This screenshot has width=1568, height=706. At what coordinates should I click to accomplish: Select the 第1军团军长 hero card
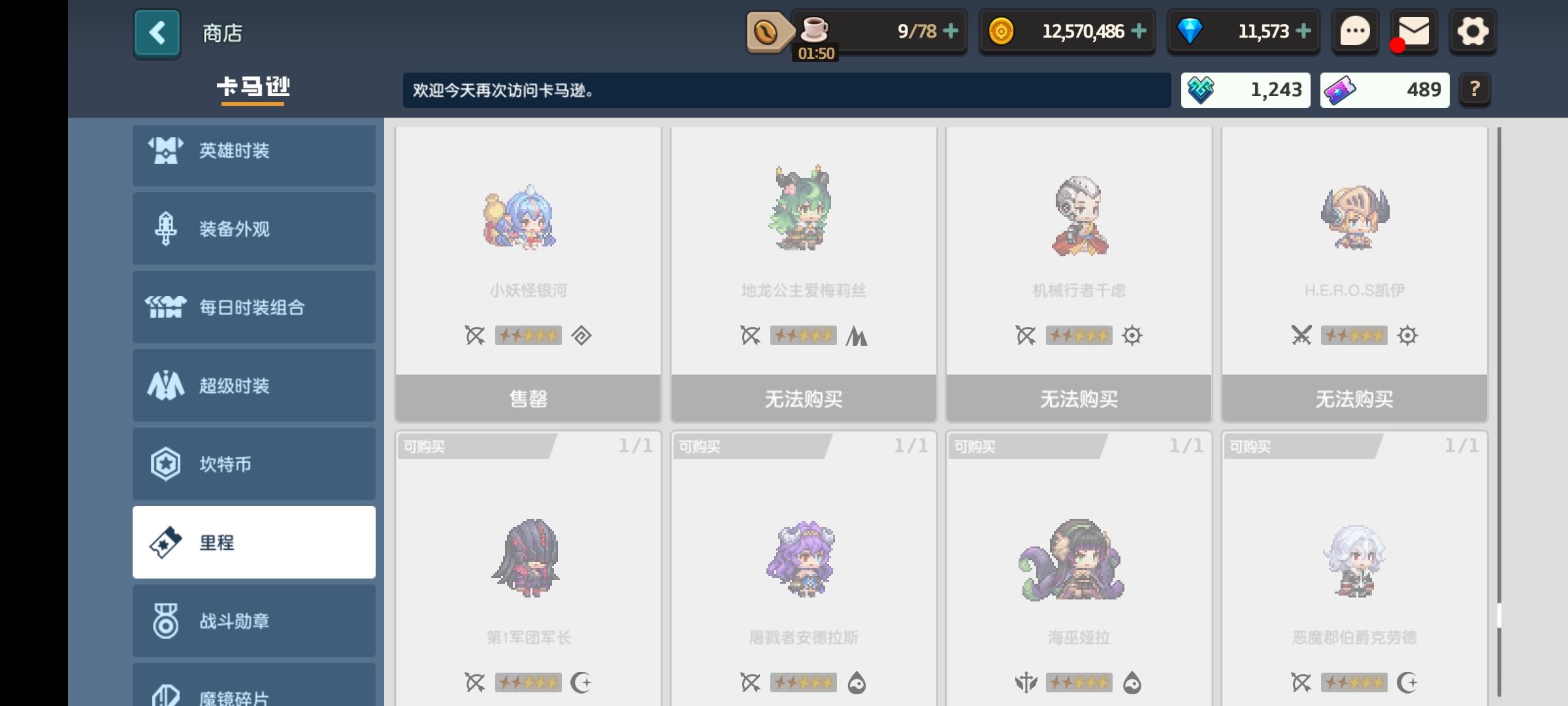[x=529, y=569]
